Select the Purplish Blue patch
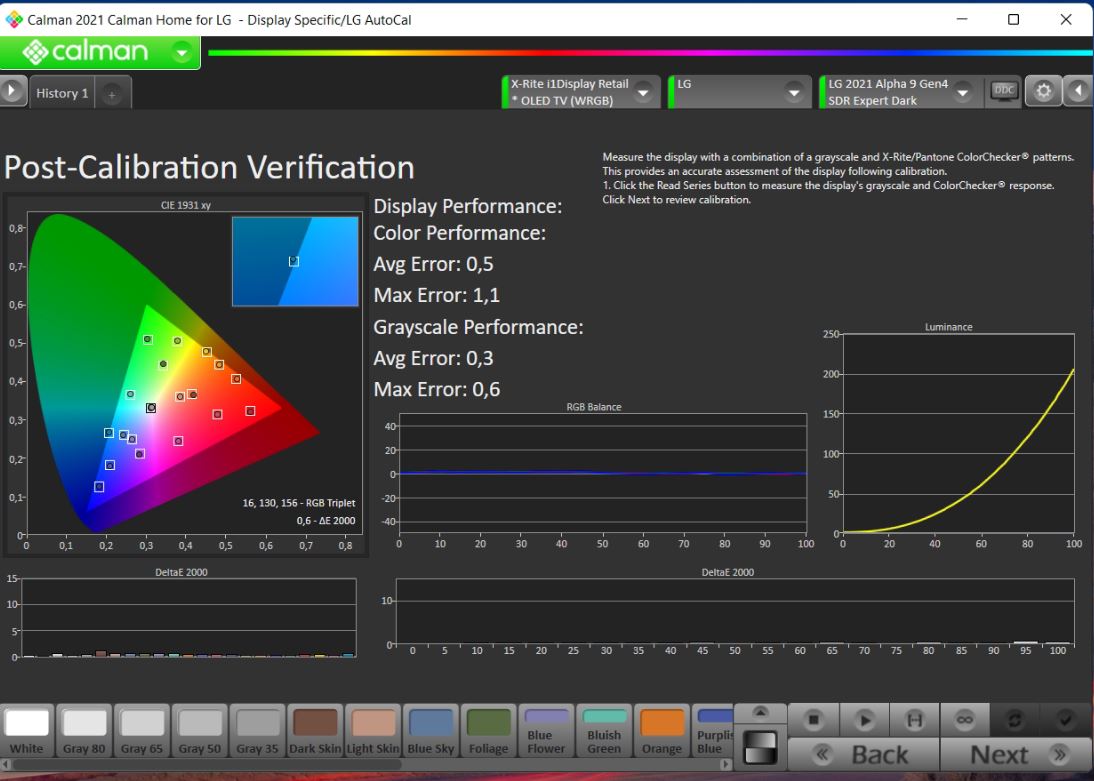 [713, 731]
